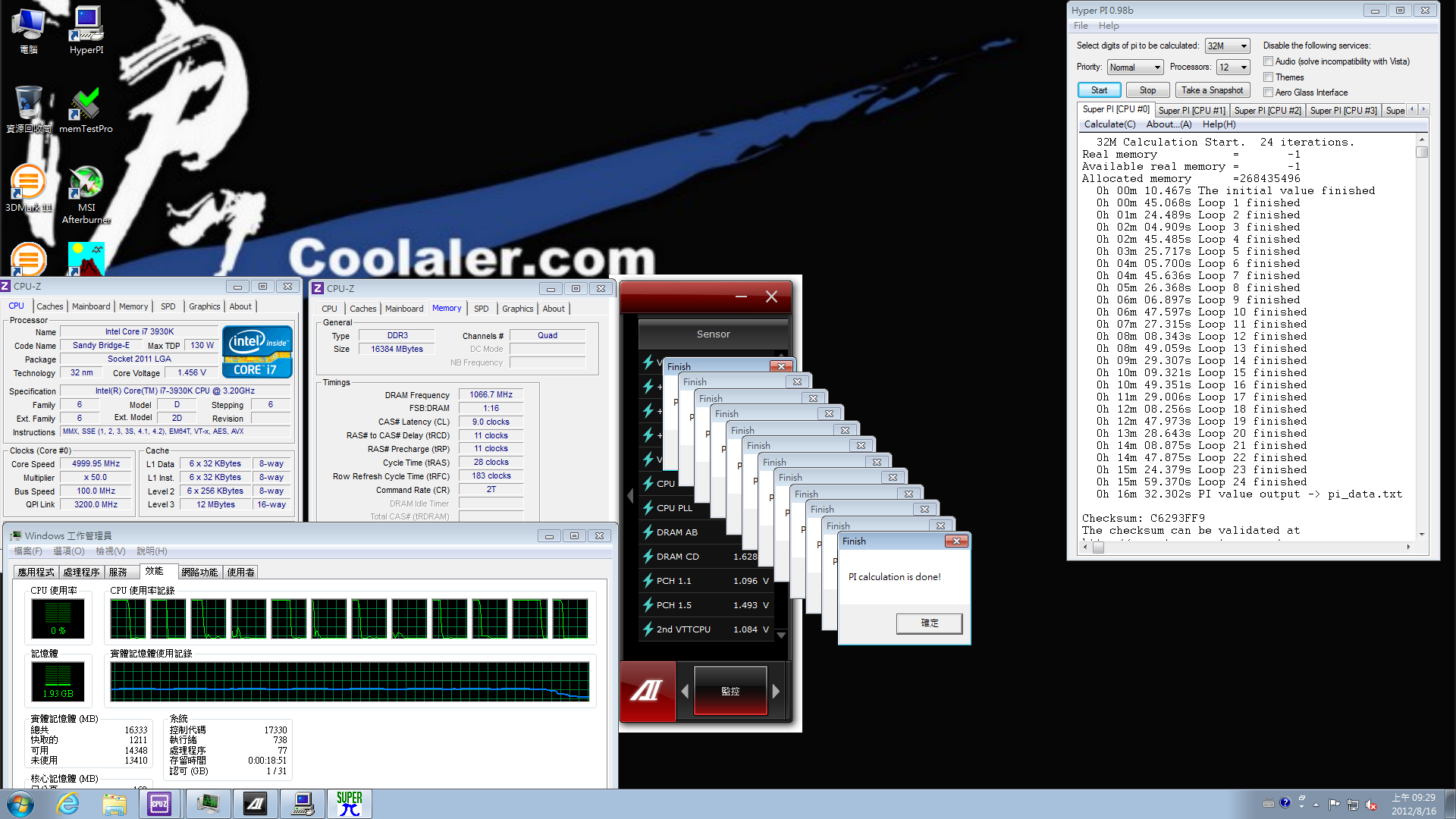Click the Super PI taskbar icon
Viewport: 1456px width, 819px height.
click(349, 804)
